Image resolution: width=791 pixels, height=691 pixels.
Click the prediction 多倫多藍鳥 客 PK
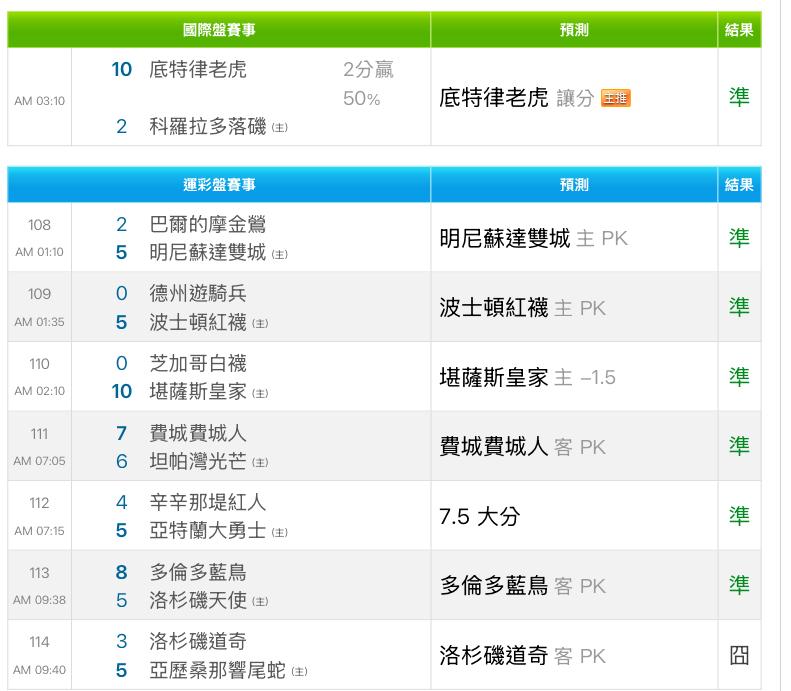pos(522,586)
